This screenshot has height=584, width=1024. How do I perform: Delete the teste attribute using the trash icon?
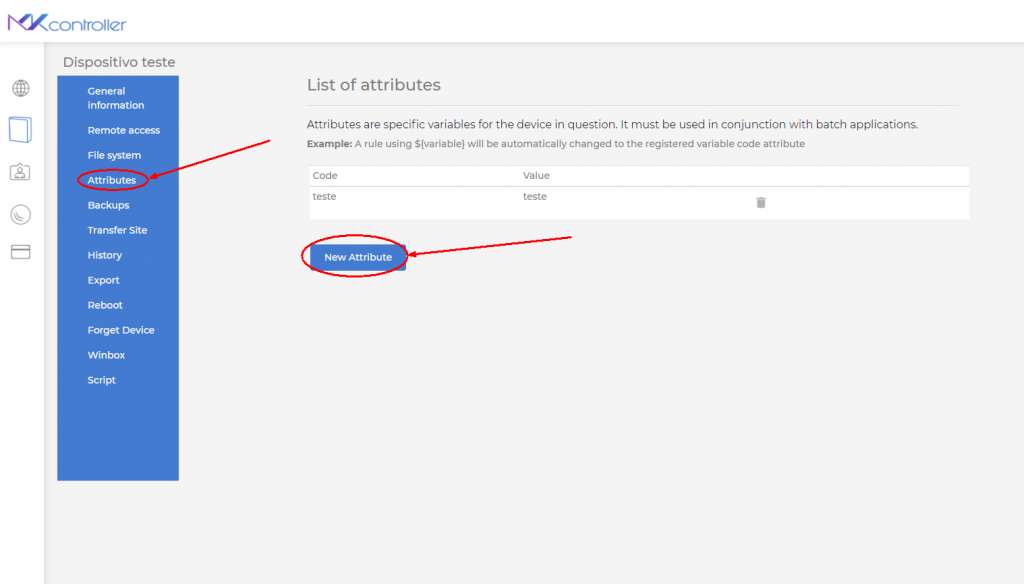point(761,201)
